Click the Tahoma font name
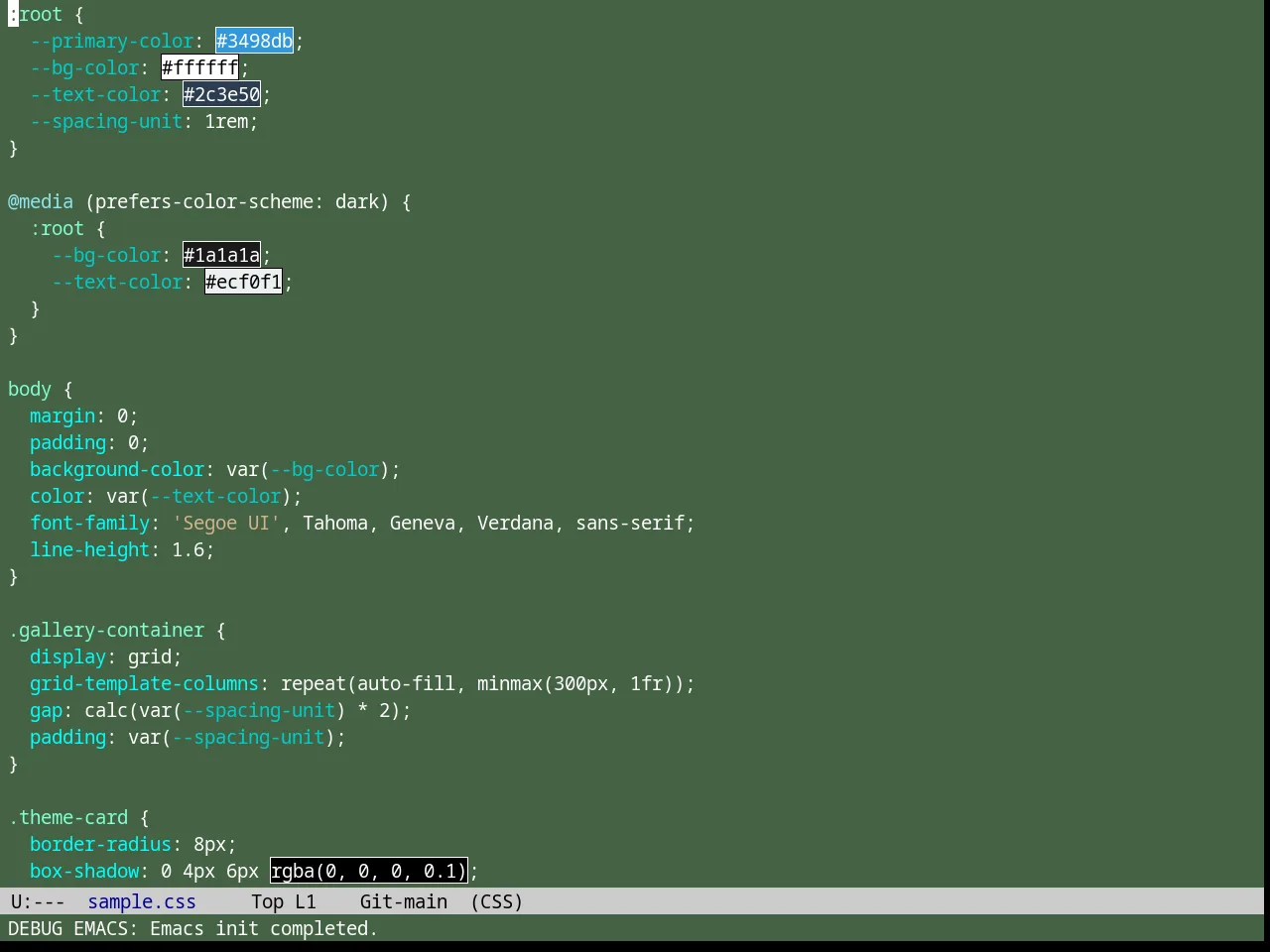 click(335, 523)
